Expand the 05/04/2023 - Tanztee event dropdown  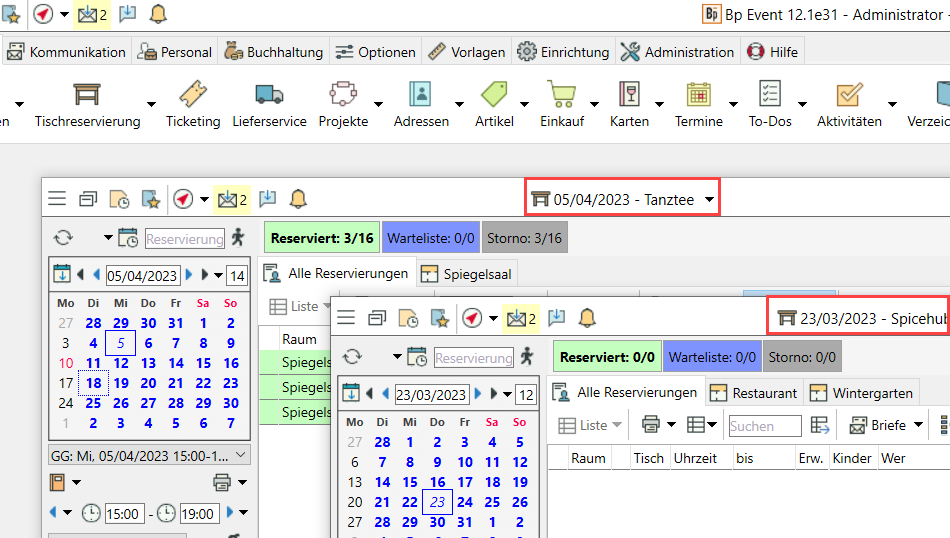point(709,200)
